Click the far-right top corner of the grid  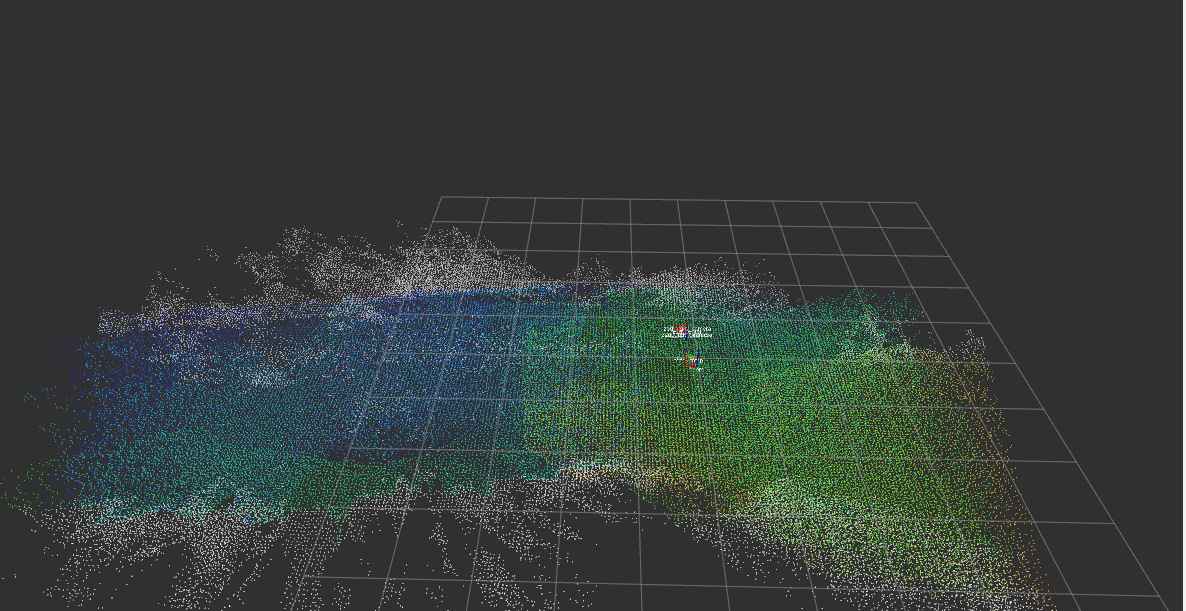[916, 203]
